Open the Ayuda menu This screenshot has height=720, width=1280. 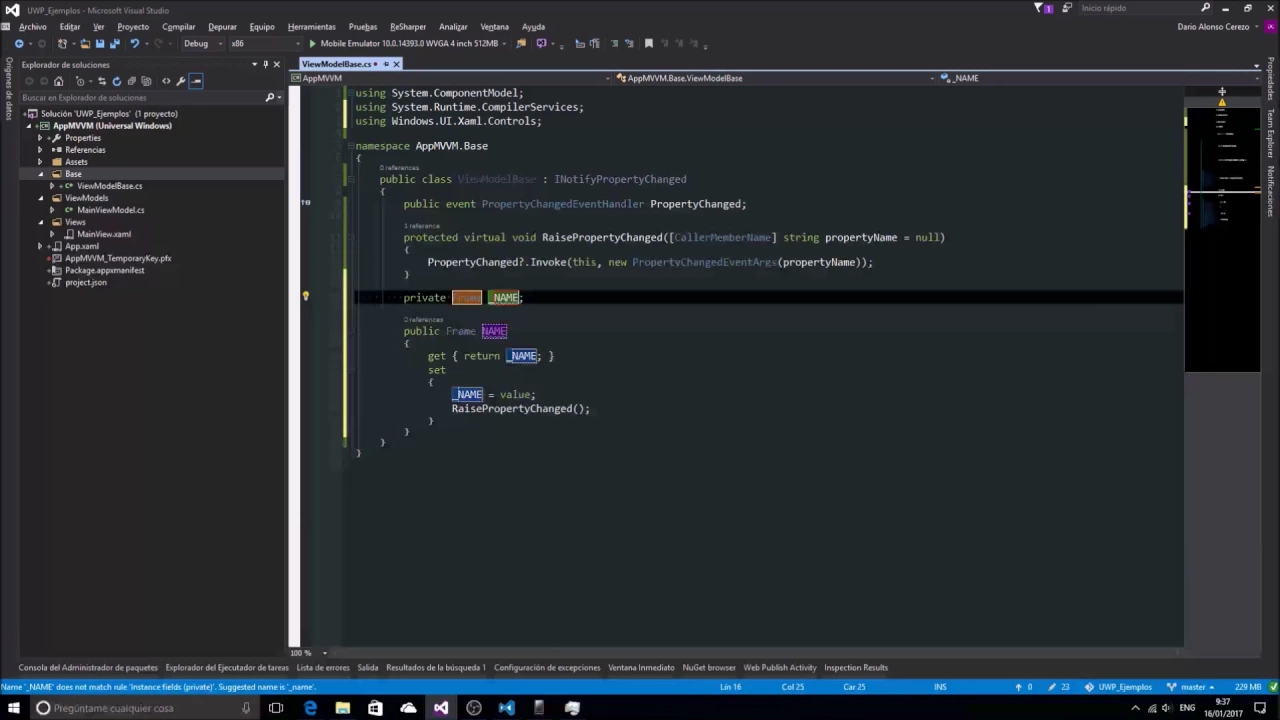coord(533,27)
